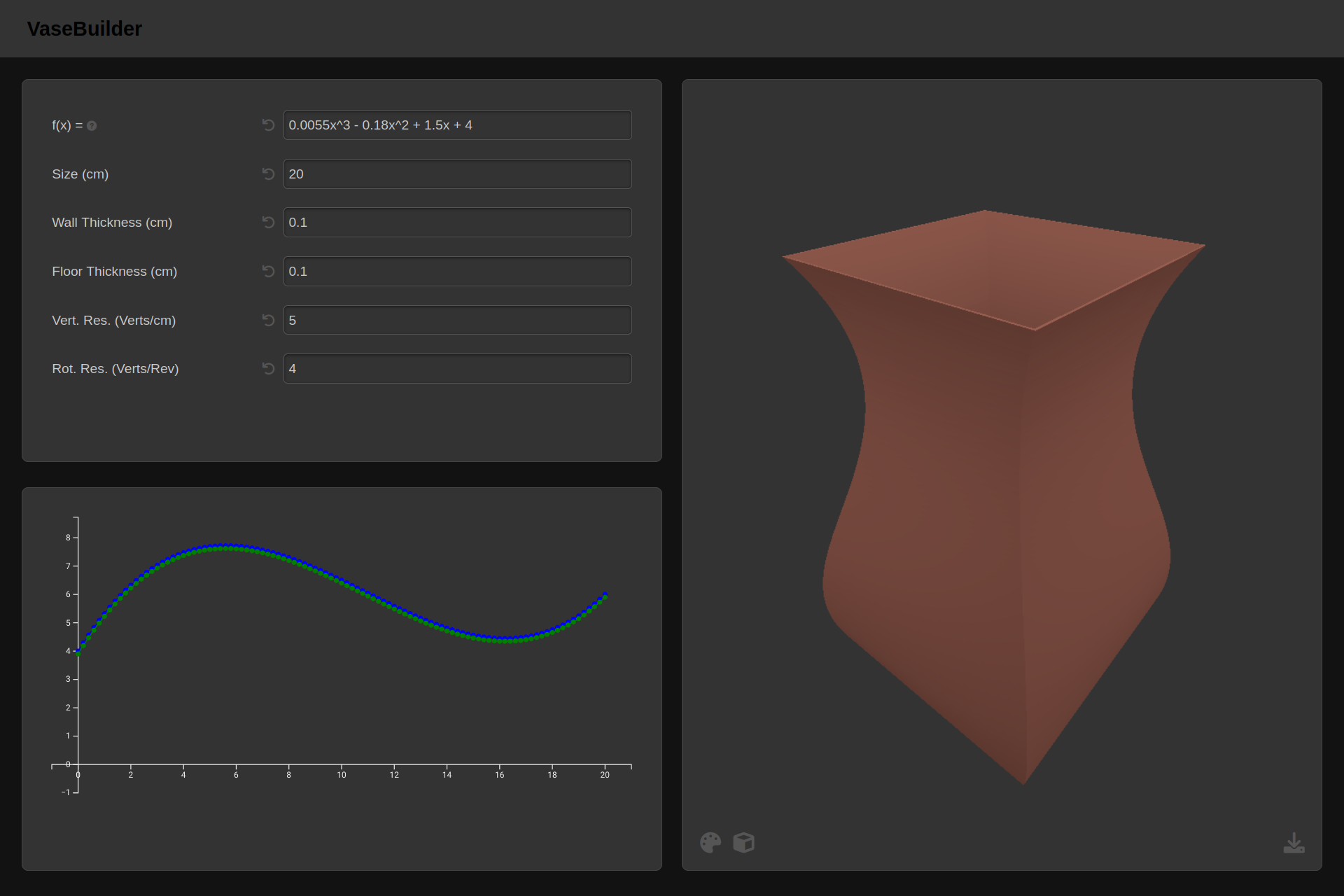Viewport: 1344px width, 896px height.
Task: Download the vase model
Action: coord(1294,843)
